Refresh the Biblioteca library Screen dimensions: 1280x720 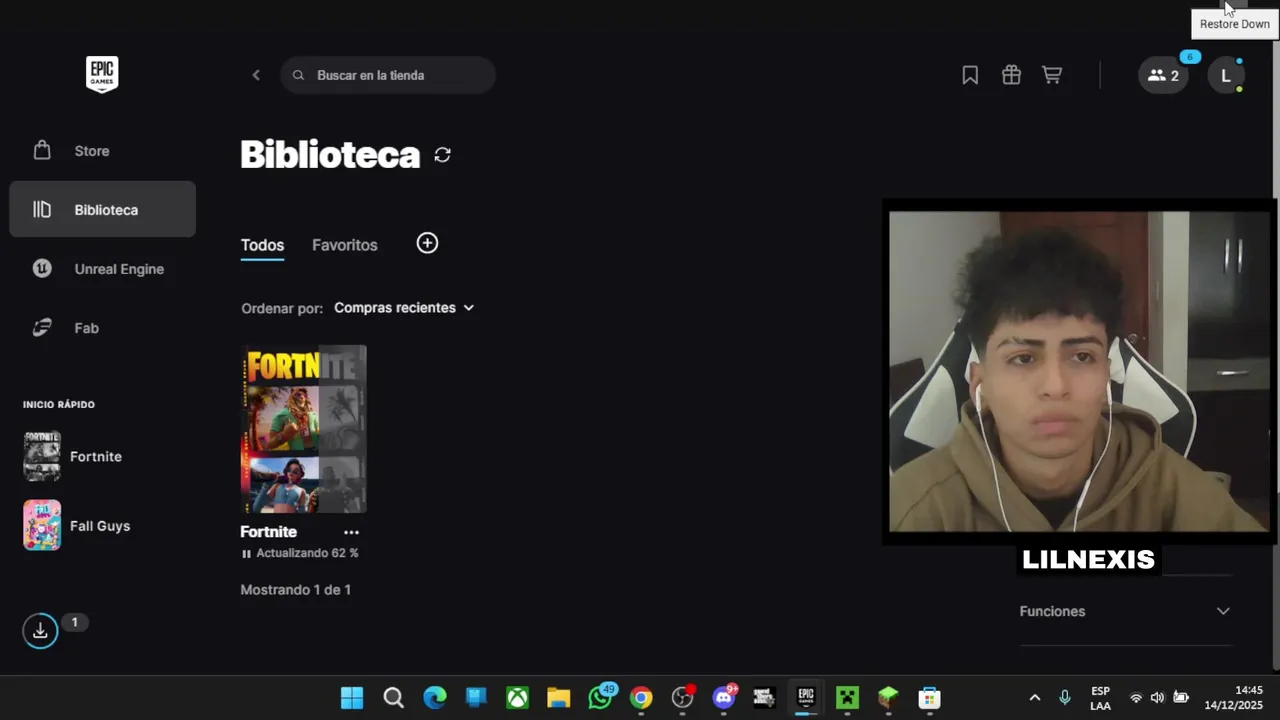[442, 155]
